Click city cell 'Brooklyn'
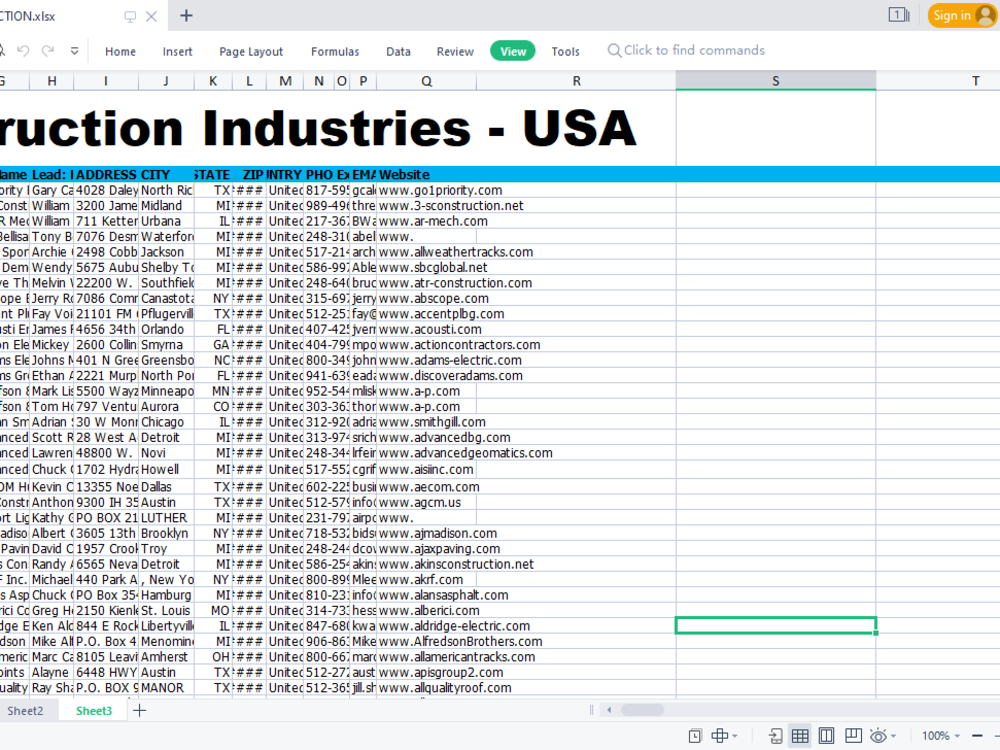The height and width of the screenshot is (750, 1000). coord(166,533)
